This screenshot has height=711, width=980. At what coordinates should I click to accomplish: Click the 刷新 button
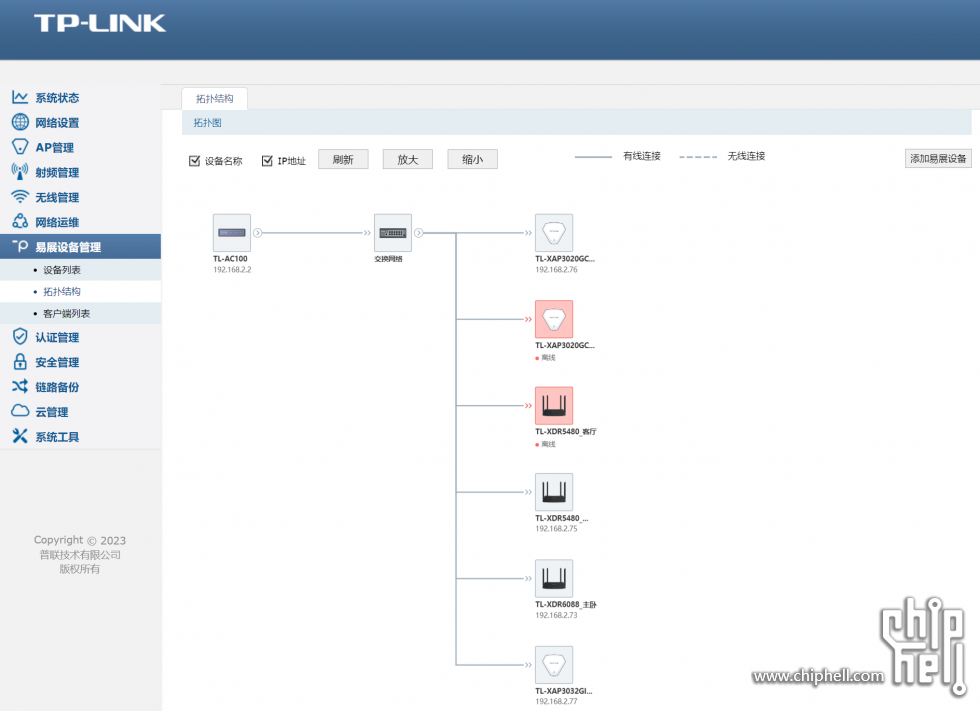[343, 159]
